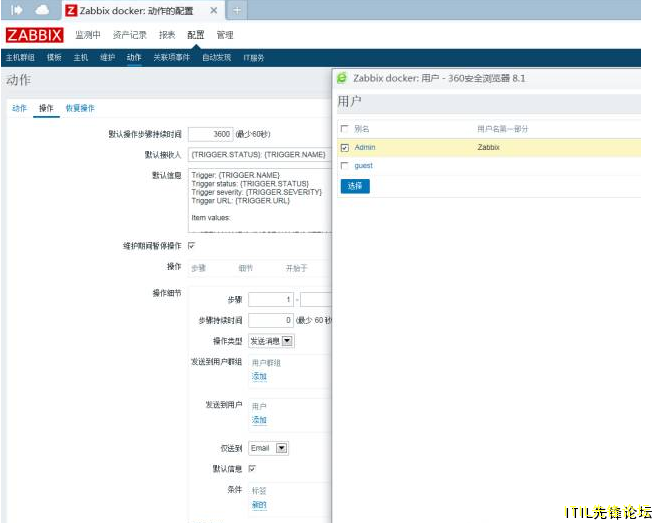Go to 动作 submenu

pos(134,57)
